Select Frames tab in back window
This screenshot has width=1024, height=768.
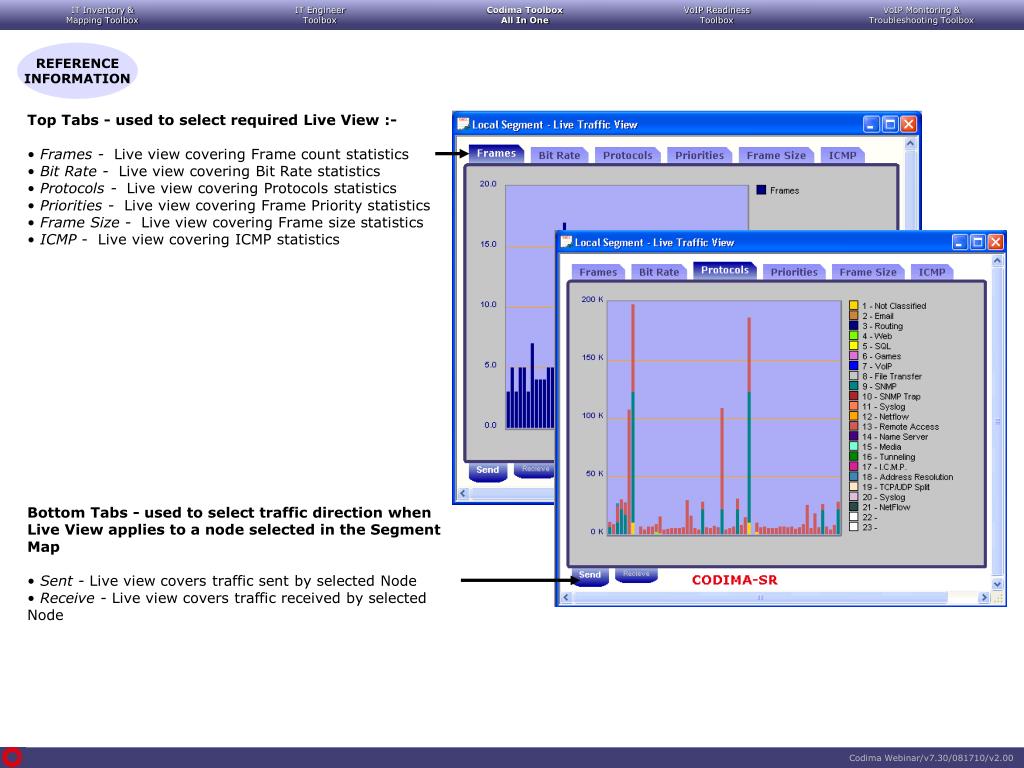pos(496,153)
